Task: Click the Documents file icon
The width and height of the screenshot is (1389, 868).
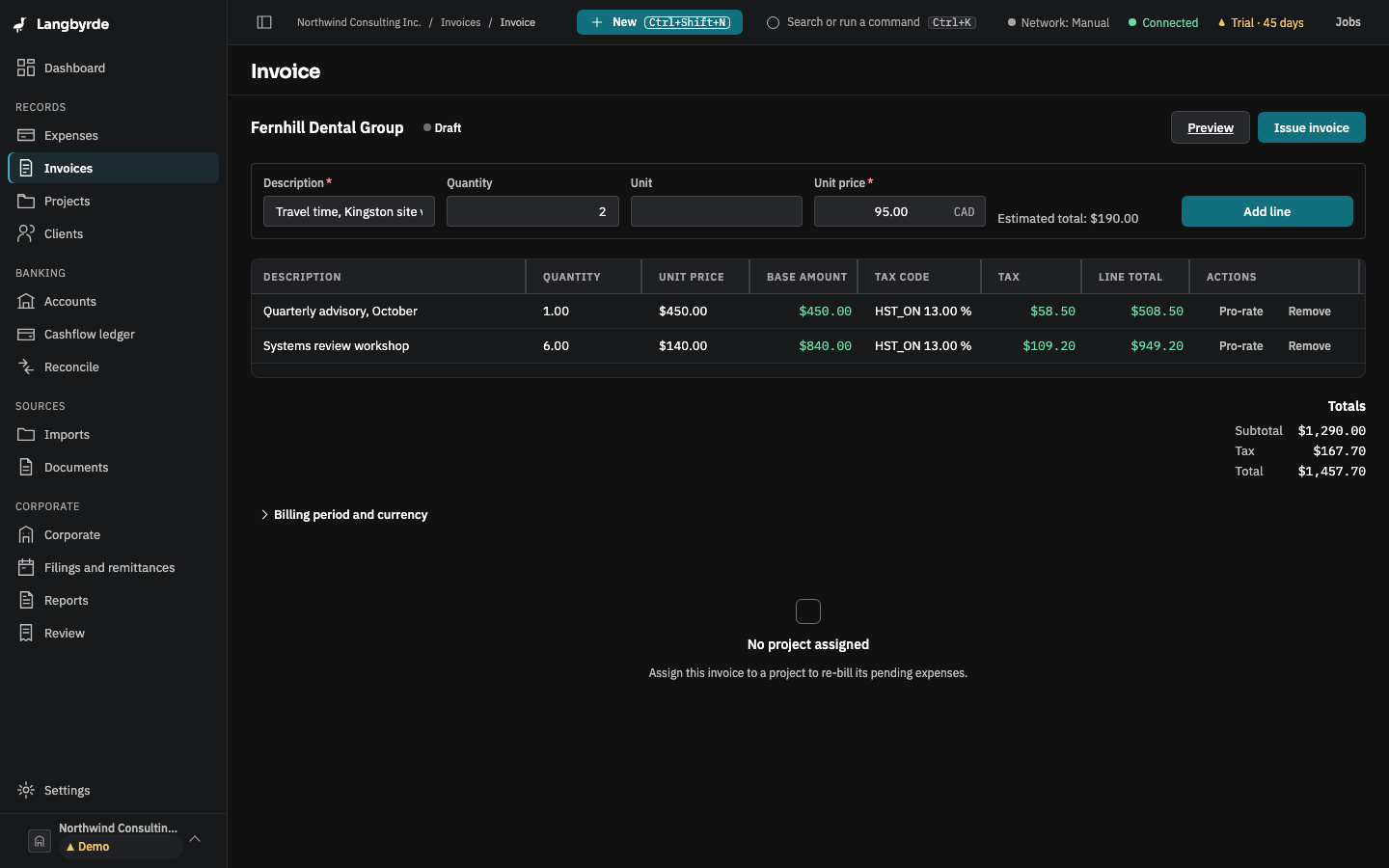Action: tap(26, 467)
